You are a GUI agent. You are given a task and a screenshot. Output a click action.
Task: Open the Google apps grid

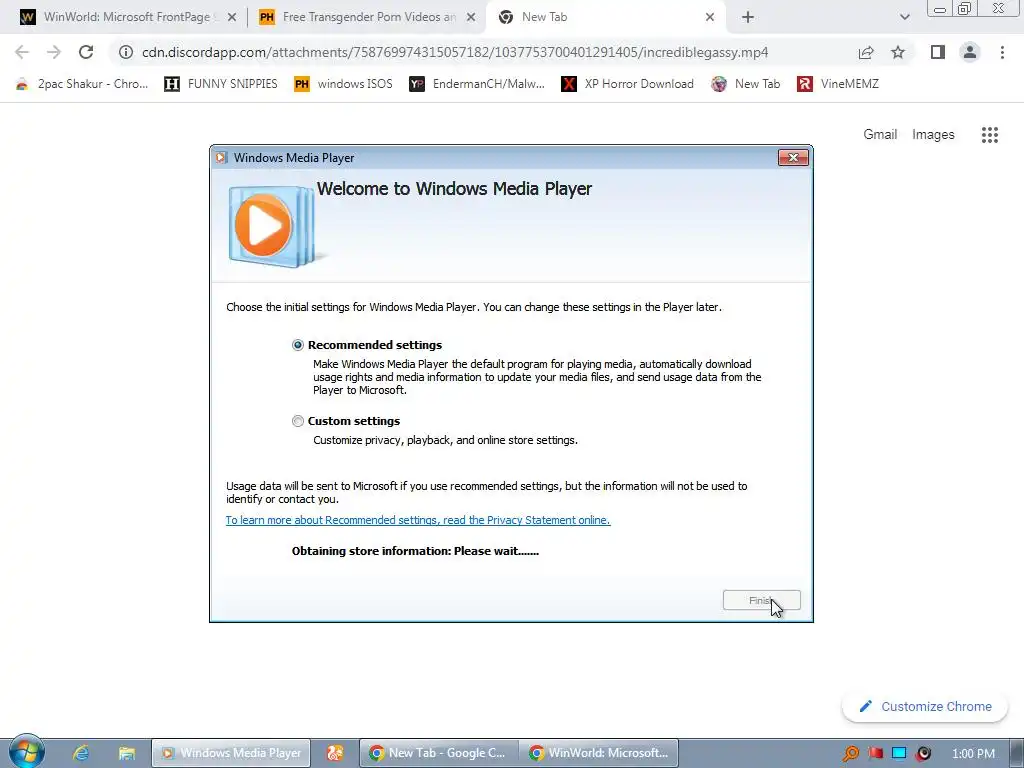pos(989,135)
